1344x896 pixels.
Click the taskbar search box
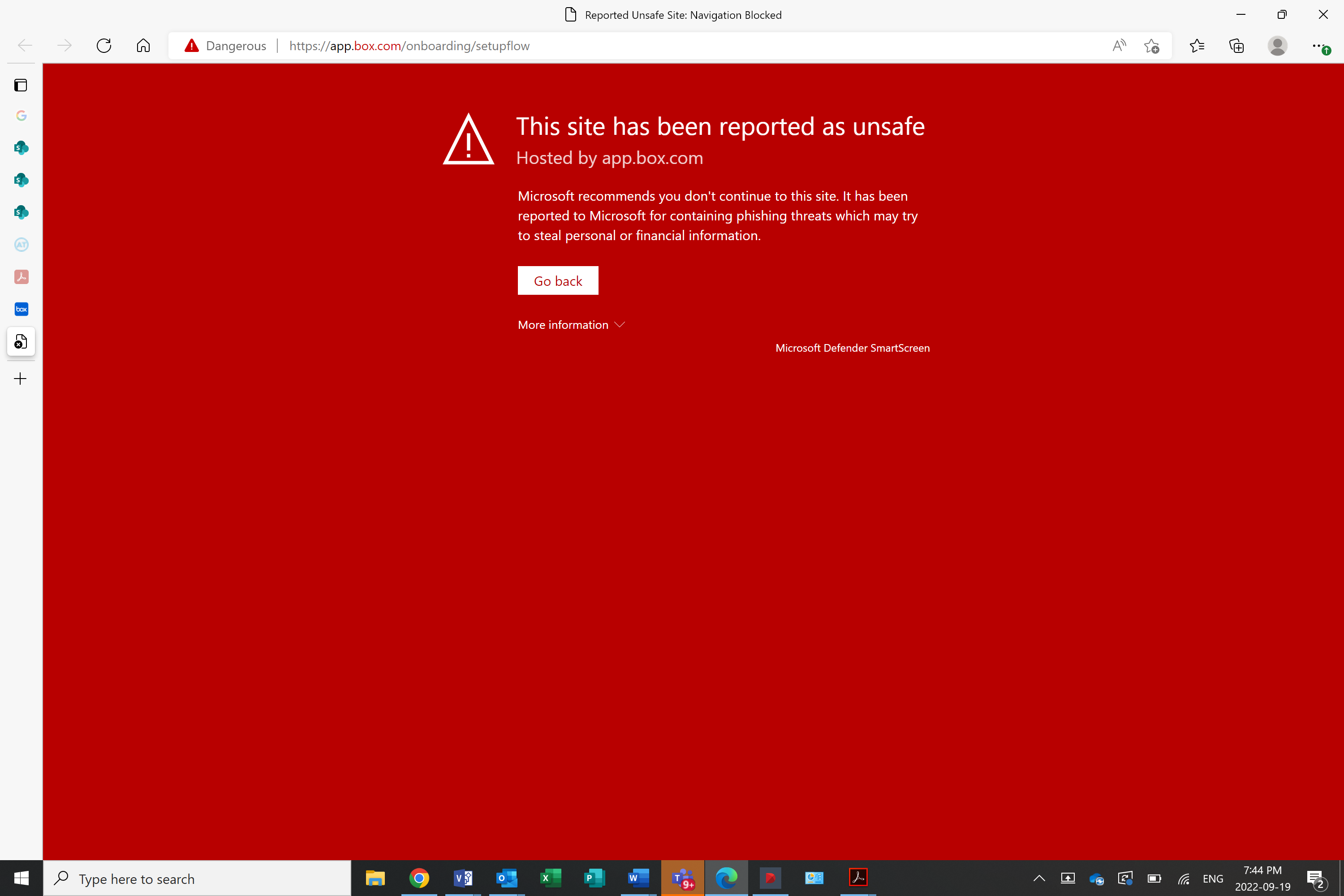point(197,878)
